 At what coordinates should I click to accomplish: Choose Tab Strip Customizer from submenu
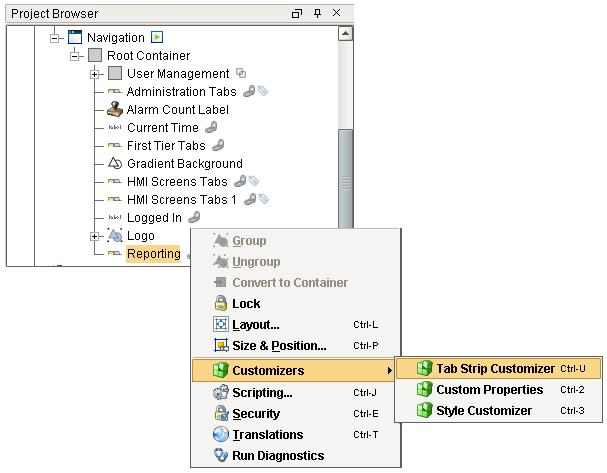pos(498,368)
